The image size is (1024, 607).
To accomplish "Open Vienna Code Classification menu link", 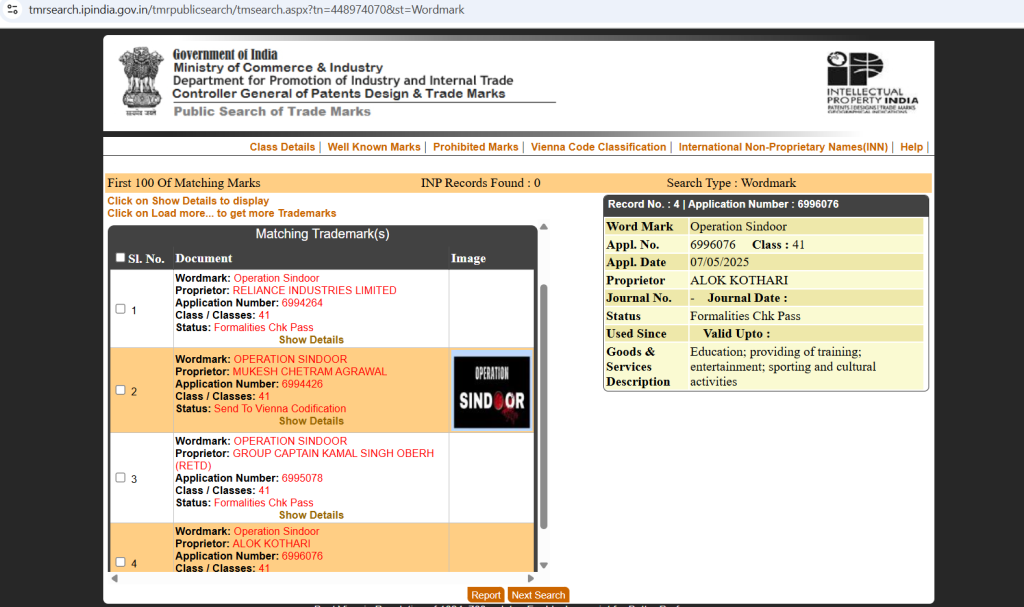I will [x=598, y=147].
